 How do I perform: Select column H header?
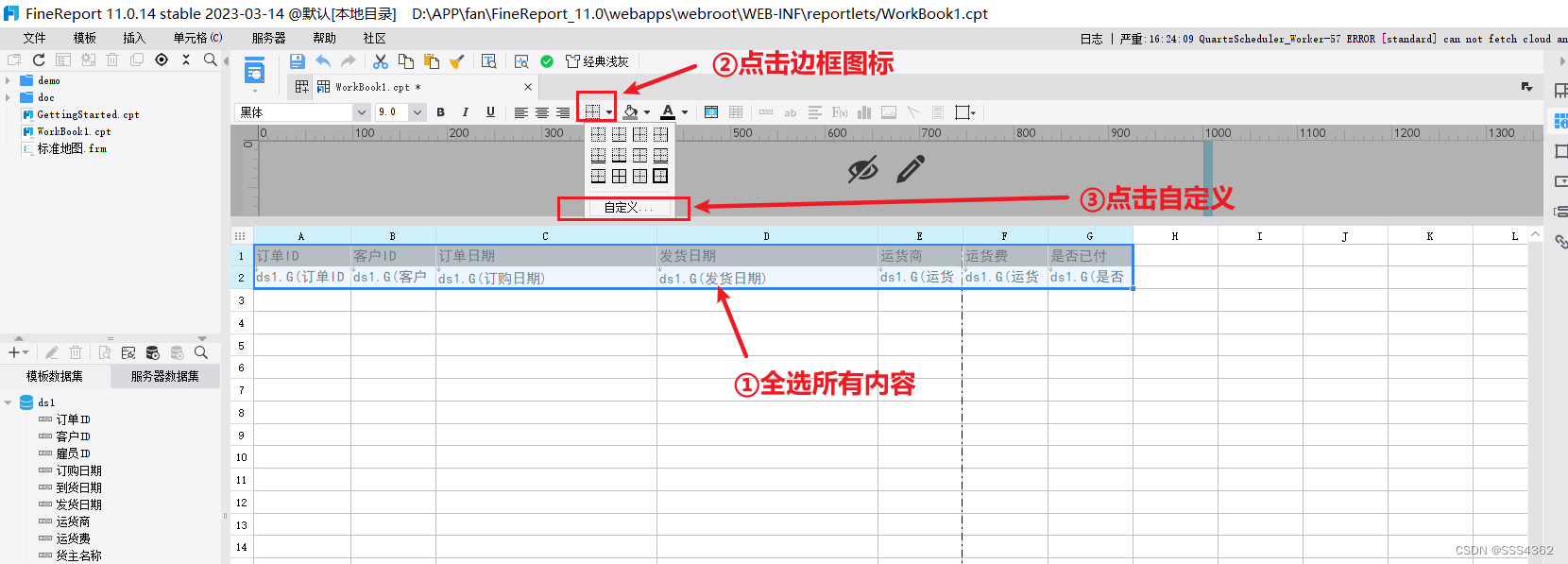click(1175, 236)
